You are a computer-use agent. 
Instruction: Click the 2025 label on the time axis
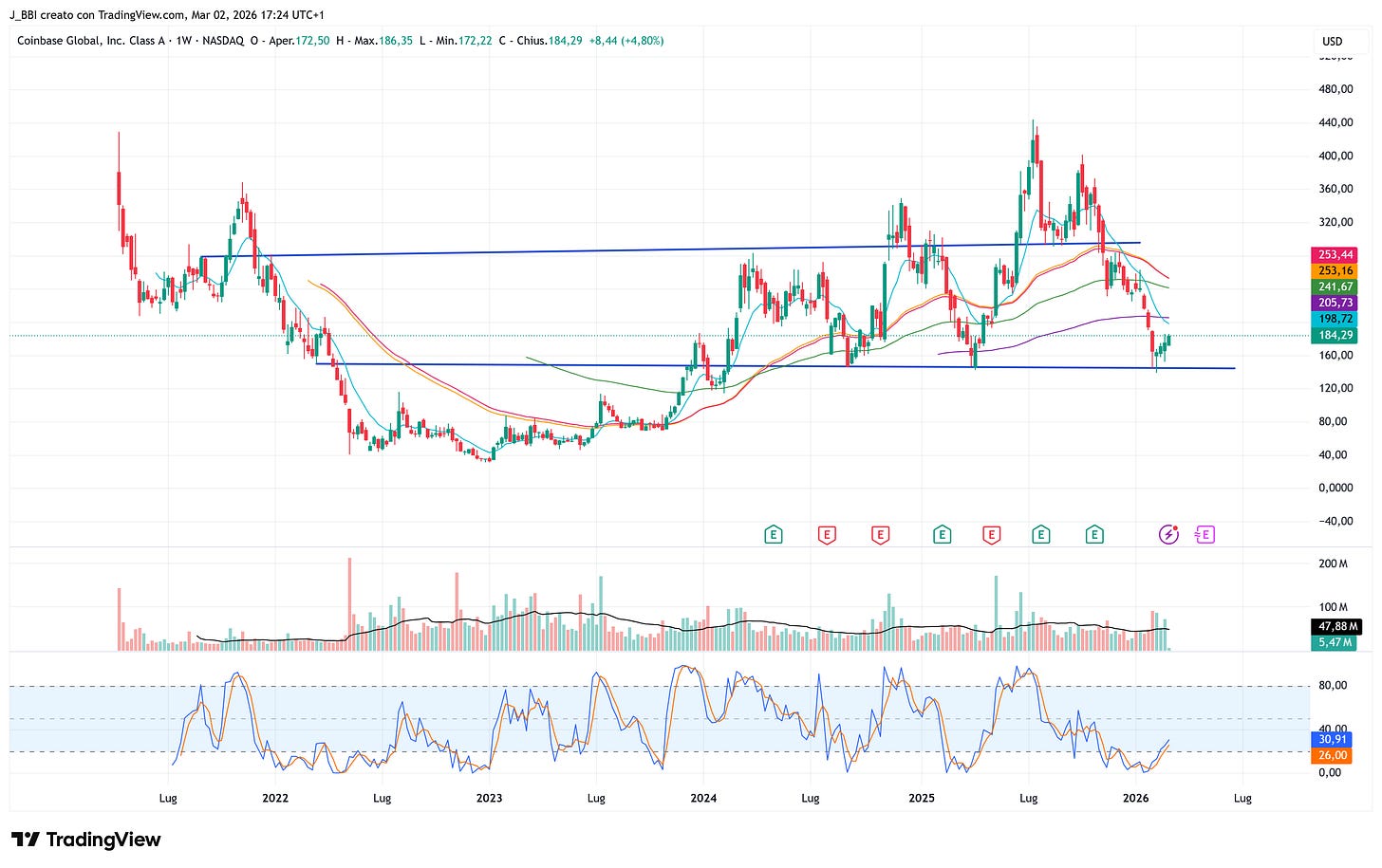click(x=922, y=798)
